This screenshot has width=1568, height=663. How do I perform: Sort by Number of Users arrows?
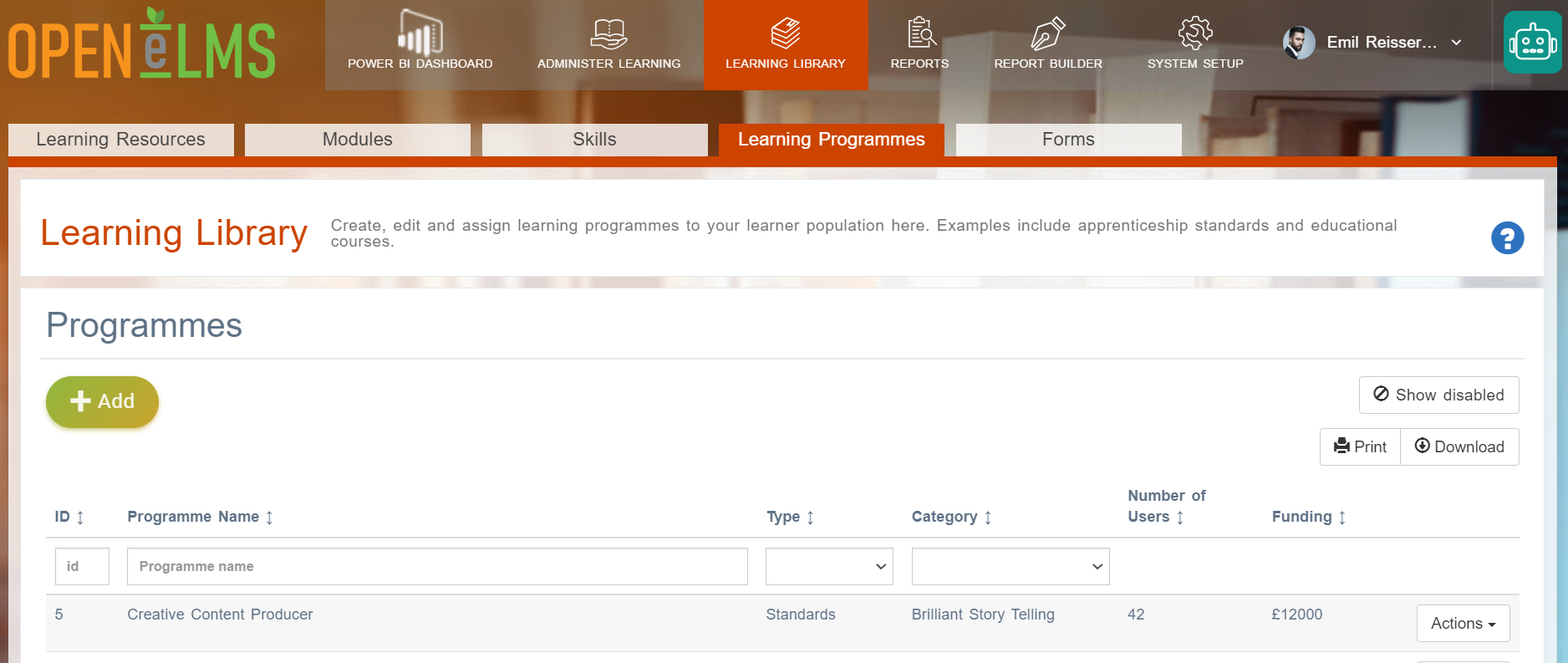[1180, 518]
